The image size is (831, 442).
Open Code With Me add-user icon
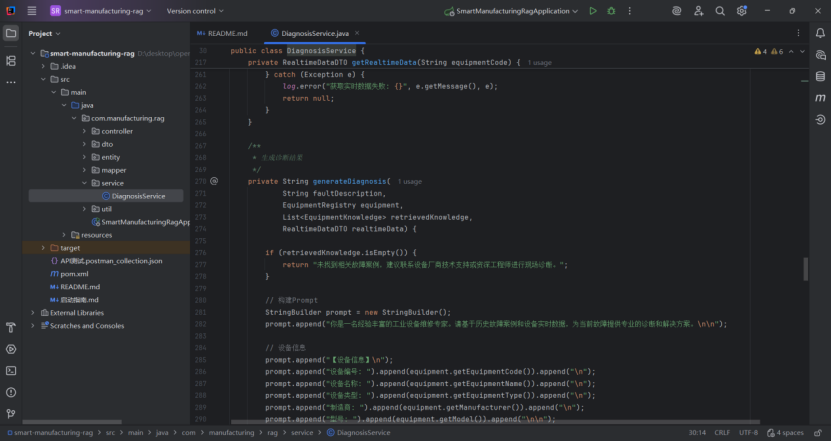pyautogui.click(x=699, y=11)
